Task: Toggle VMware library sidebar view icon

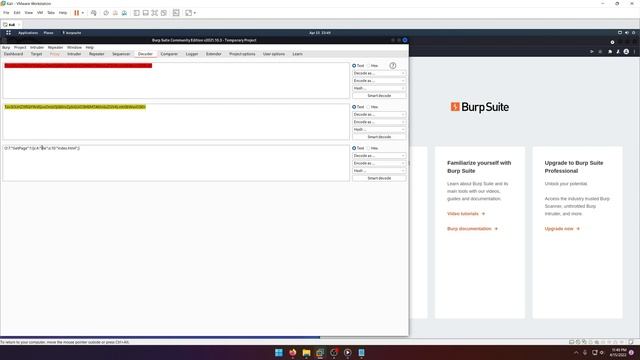Action: 137,13
